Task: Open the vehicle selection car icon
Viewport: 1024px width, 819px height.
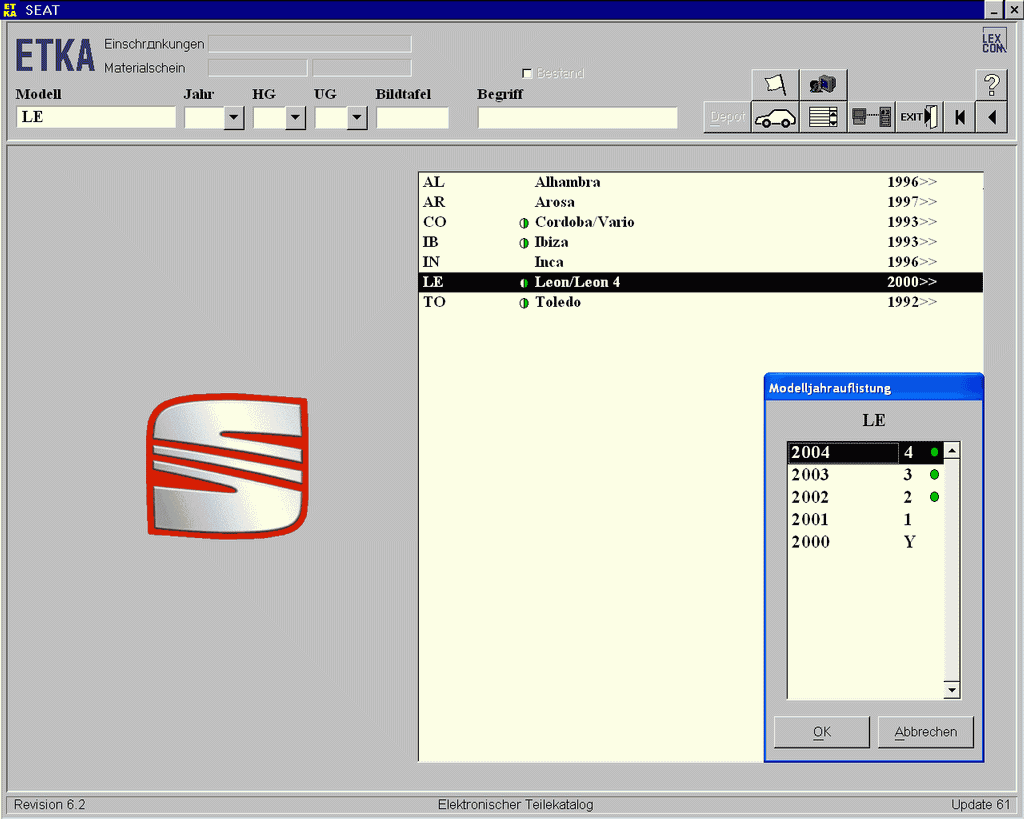Action: pos(775,118)
